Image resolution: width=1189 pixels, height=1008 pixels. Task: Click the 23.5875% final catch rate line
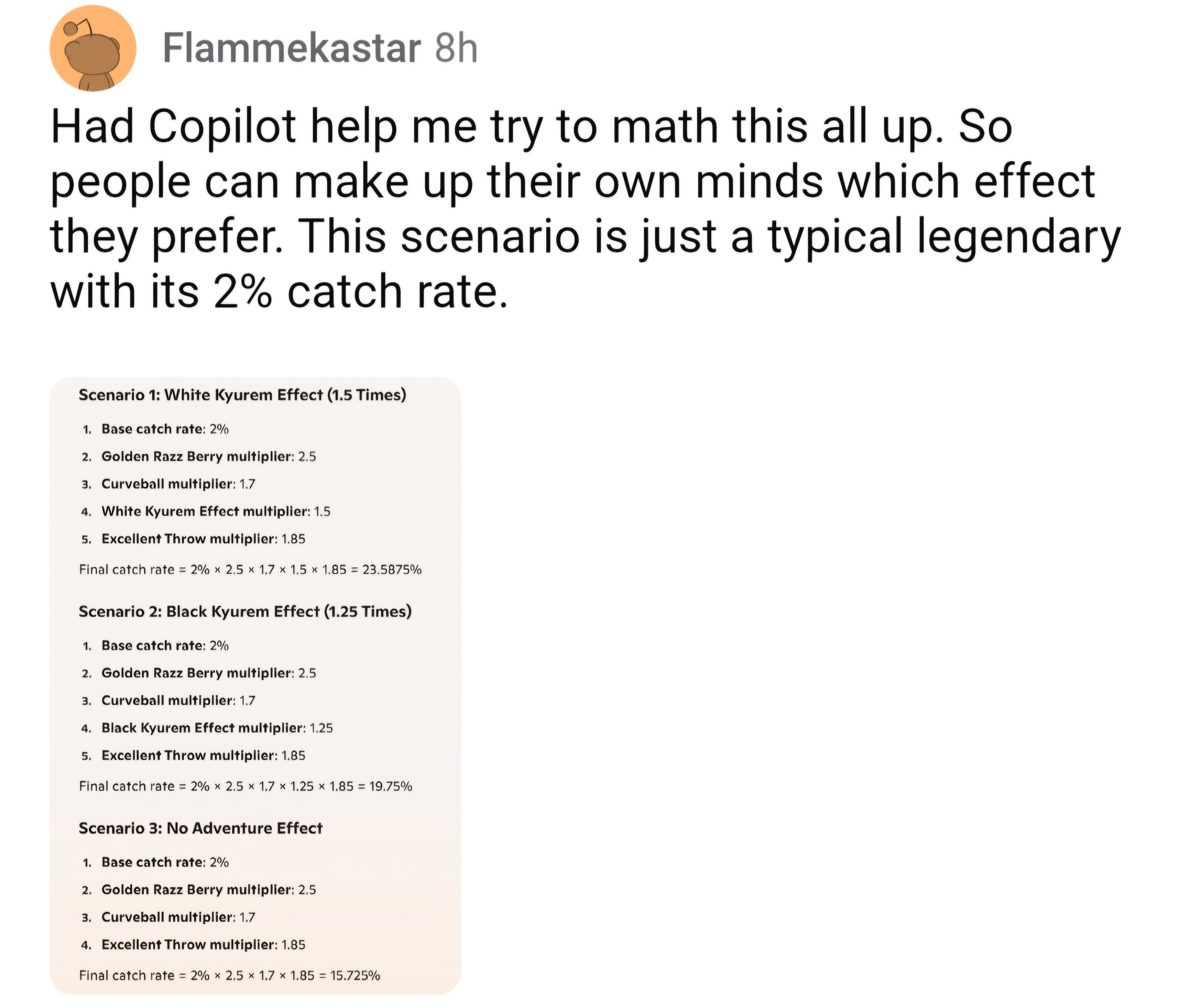coord(250,569)
